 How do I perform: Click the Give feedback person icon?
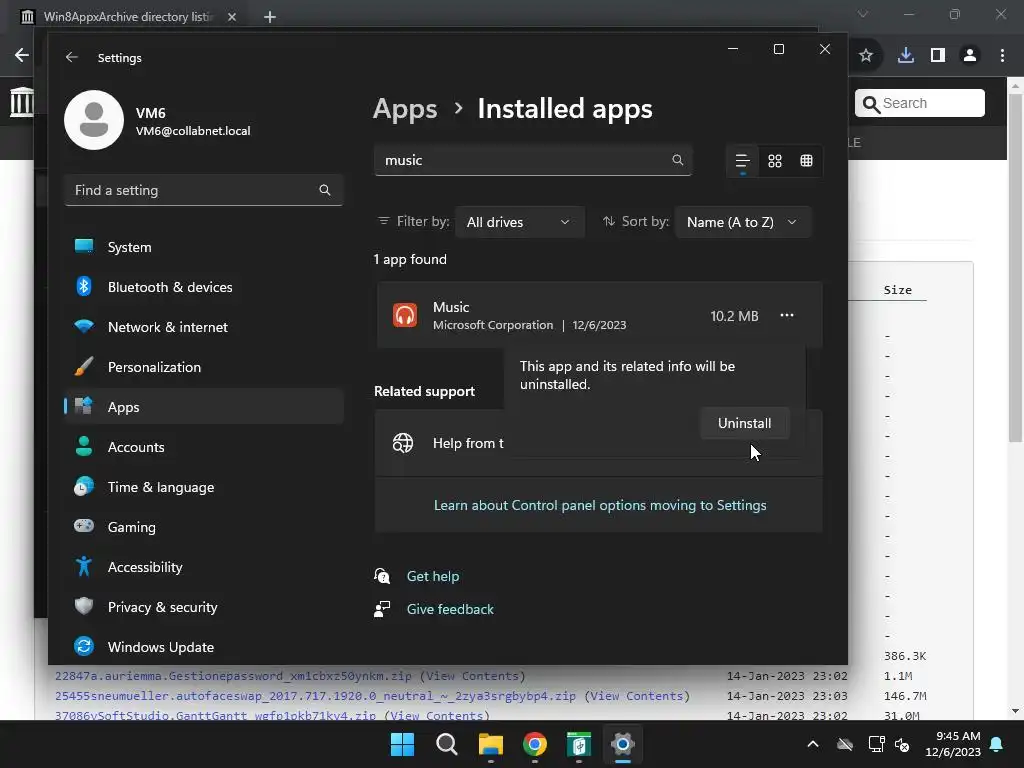(x=382, y=609)
